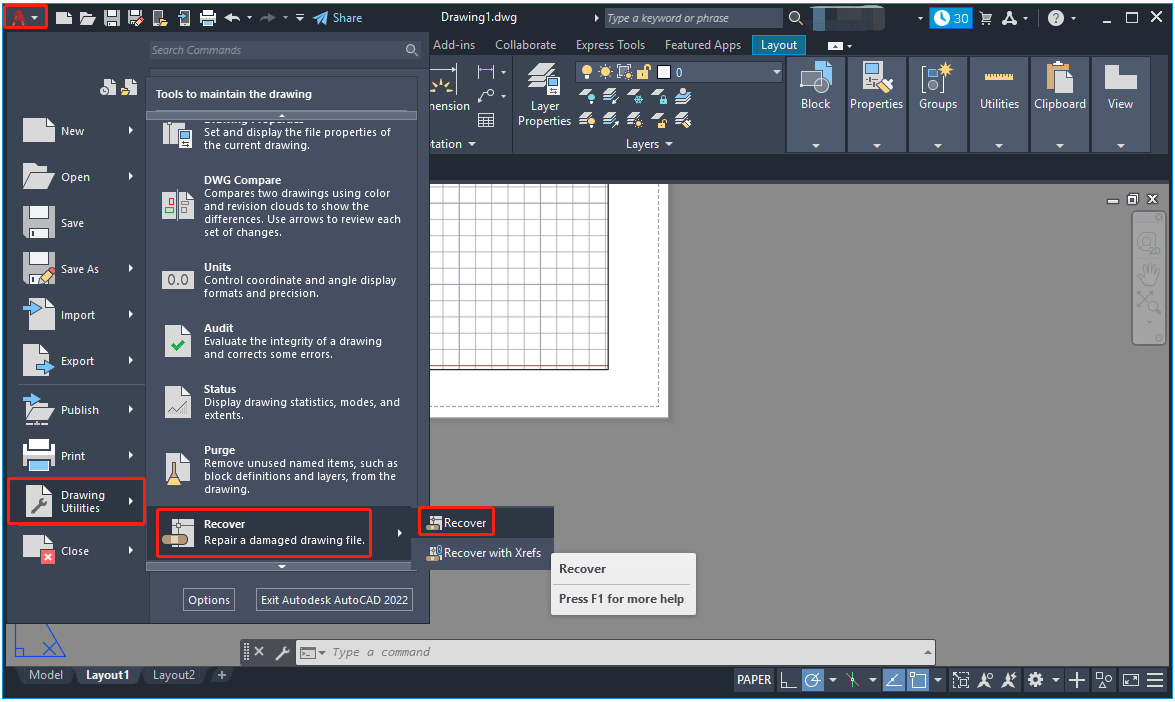
Task: Click the customization hamburger icon in status bar
Action: (1156, 680)
